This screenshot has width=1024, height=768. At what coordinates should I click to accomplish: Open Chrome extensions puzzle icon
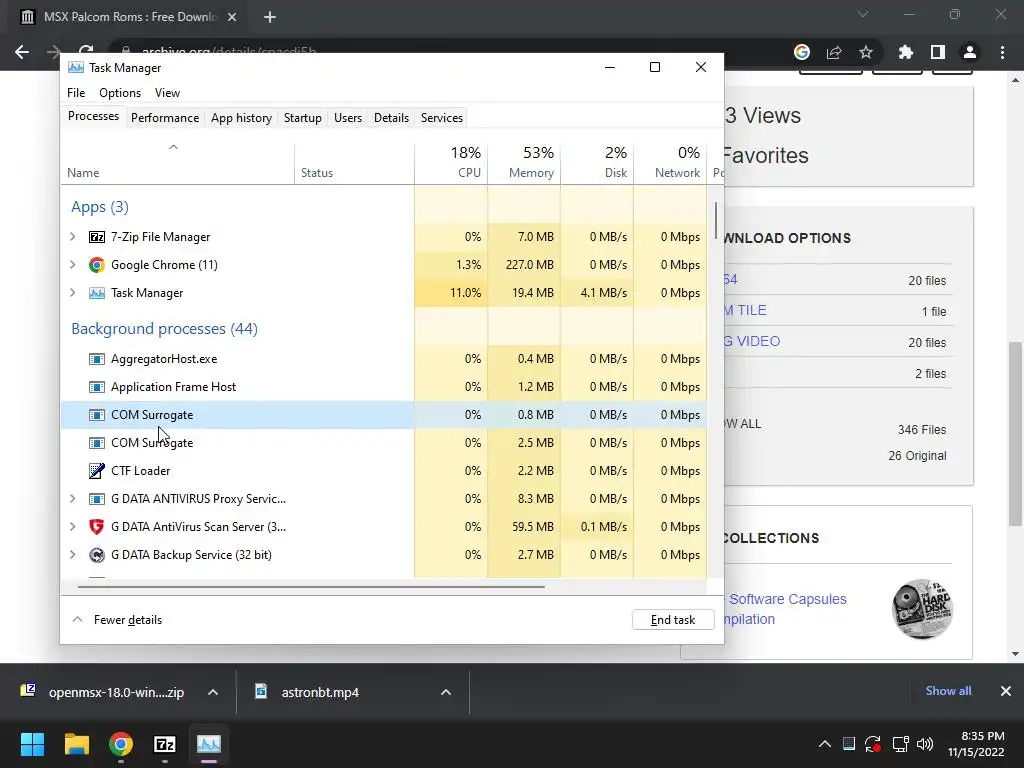click(906, 52)
